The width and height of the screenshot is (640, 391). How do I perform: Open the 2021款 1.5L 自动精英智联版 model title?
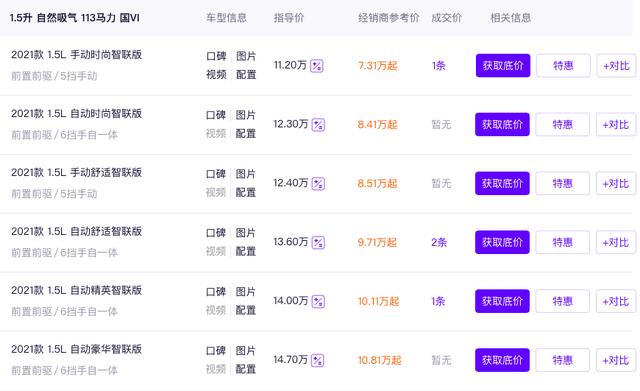pos(76,290)
